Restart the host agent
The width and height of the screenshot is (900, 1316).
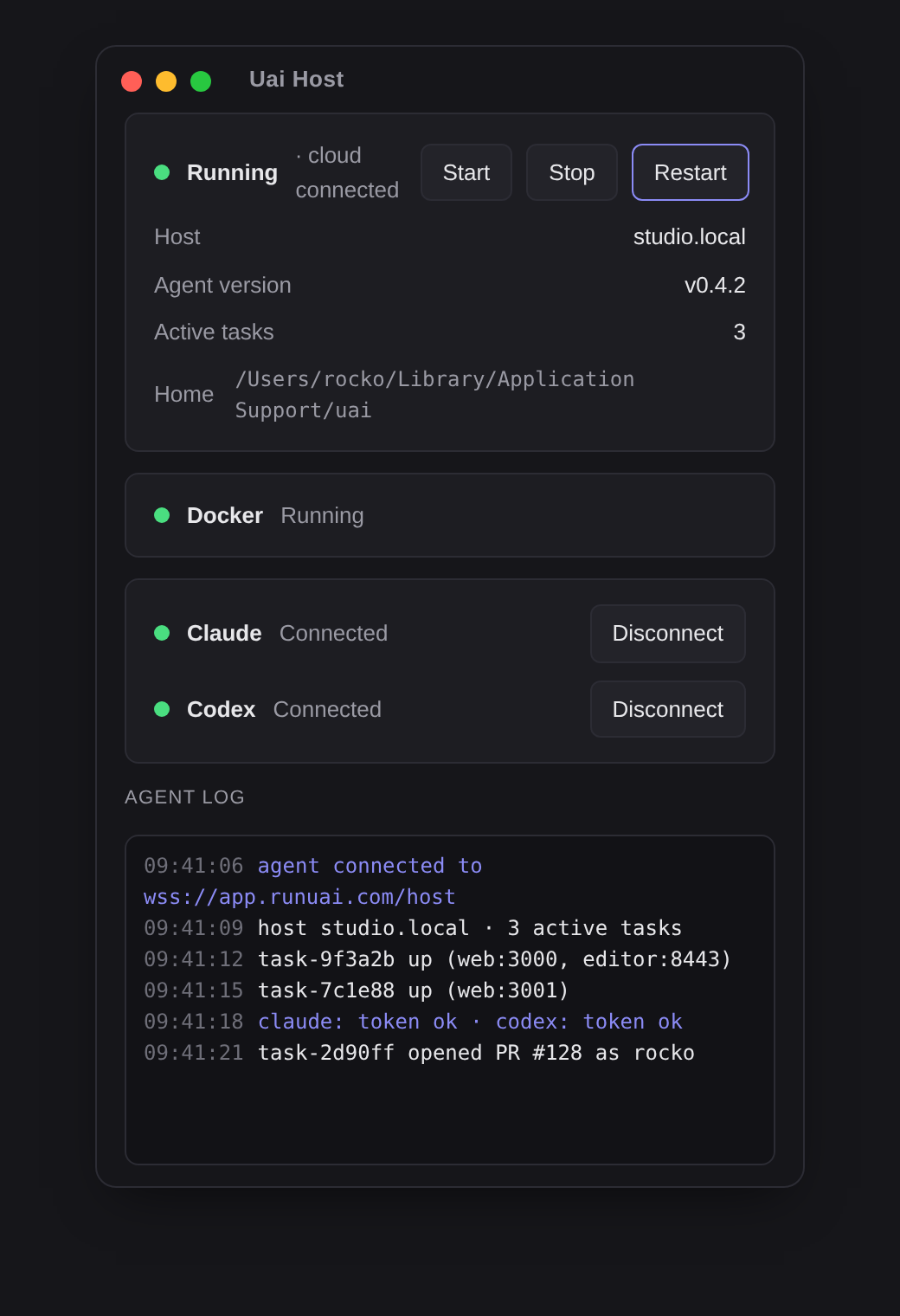[x=691, y=172]
